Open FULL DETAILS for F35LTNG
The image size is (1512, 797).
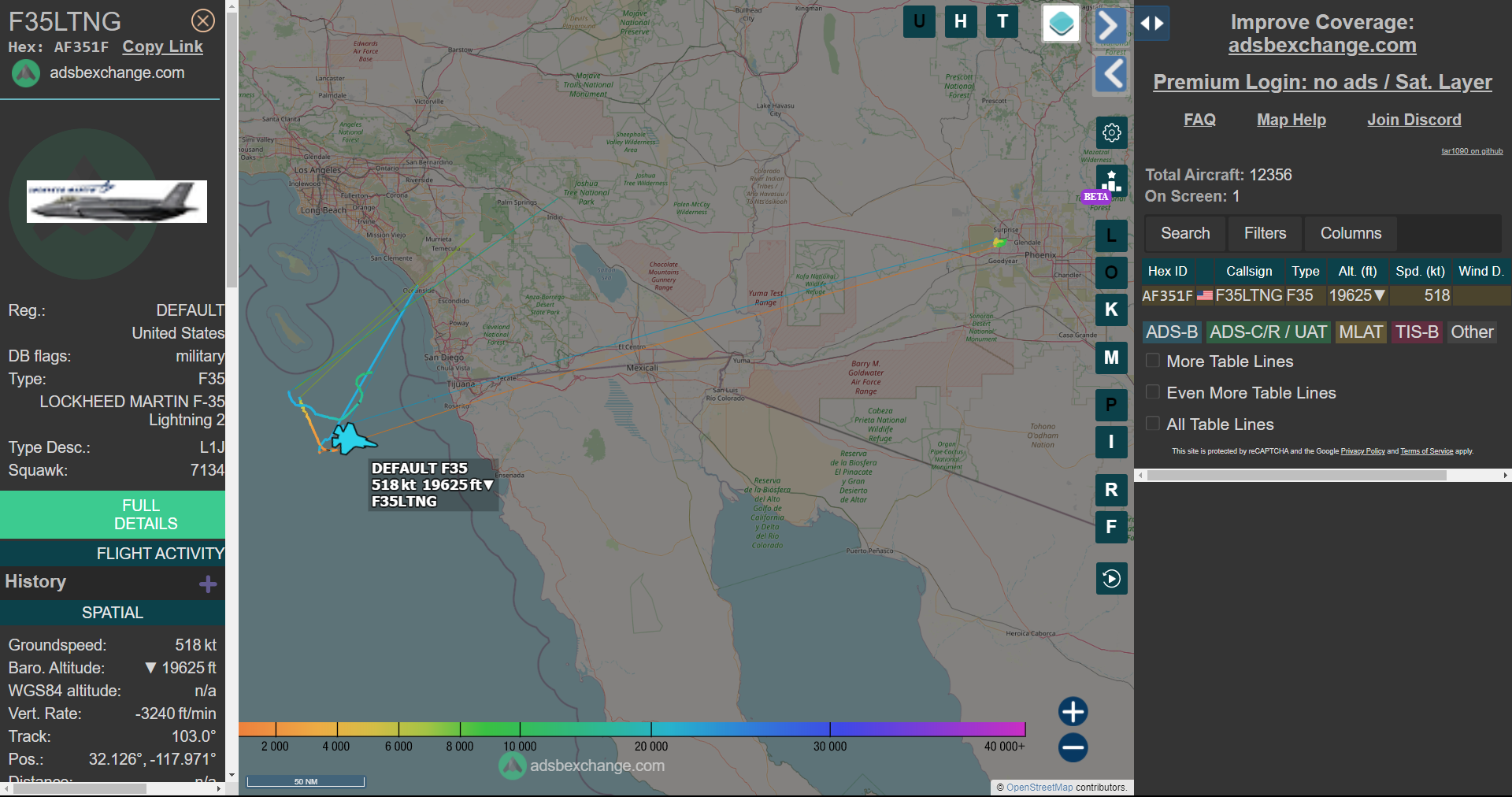(113, 514)
